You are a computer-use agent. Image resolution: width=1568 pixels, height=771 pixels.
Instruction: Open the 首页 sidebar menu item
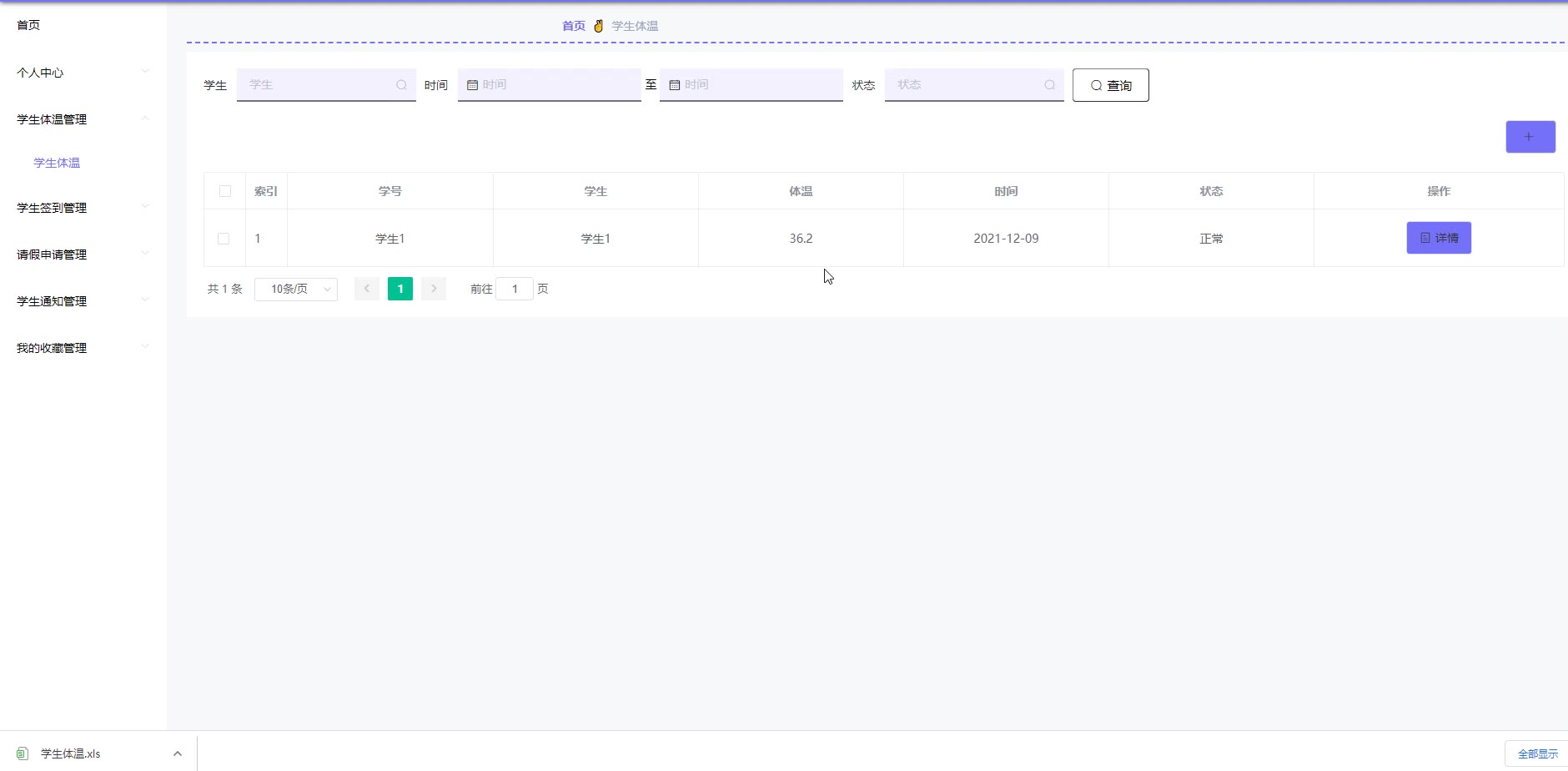pyautogui.click(x=83, y=25)
